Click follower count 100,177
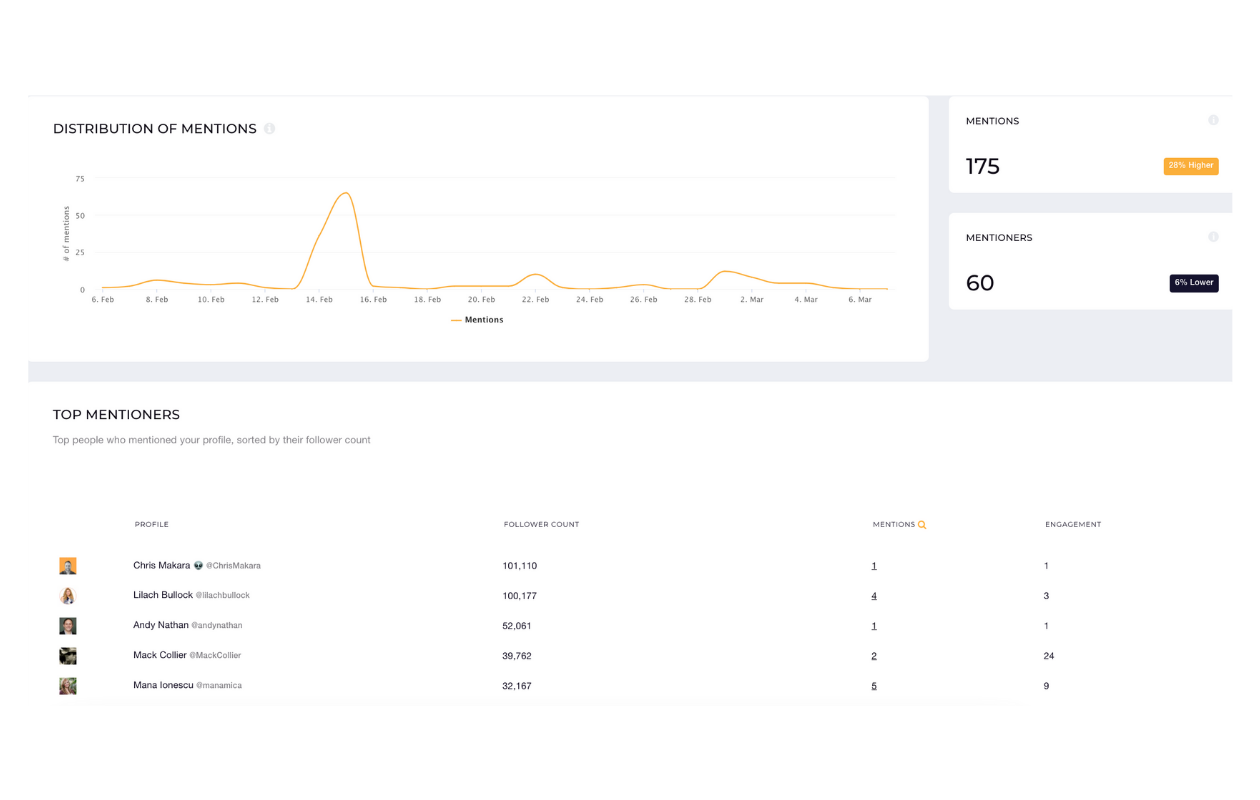The image size is (1260, 800). (x=520, y=596)
